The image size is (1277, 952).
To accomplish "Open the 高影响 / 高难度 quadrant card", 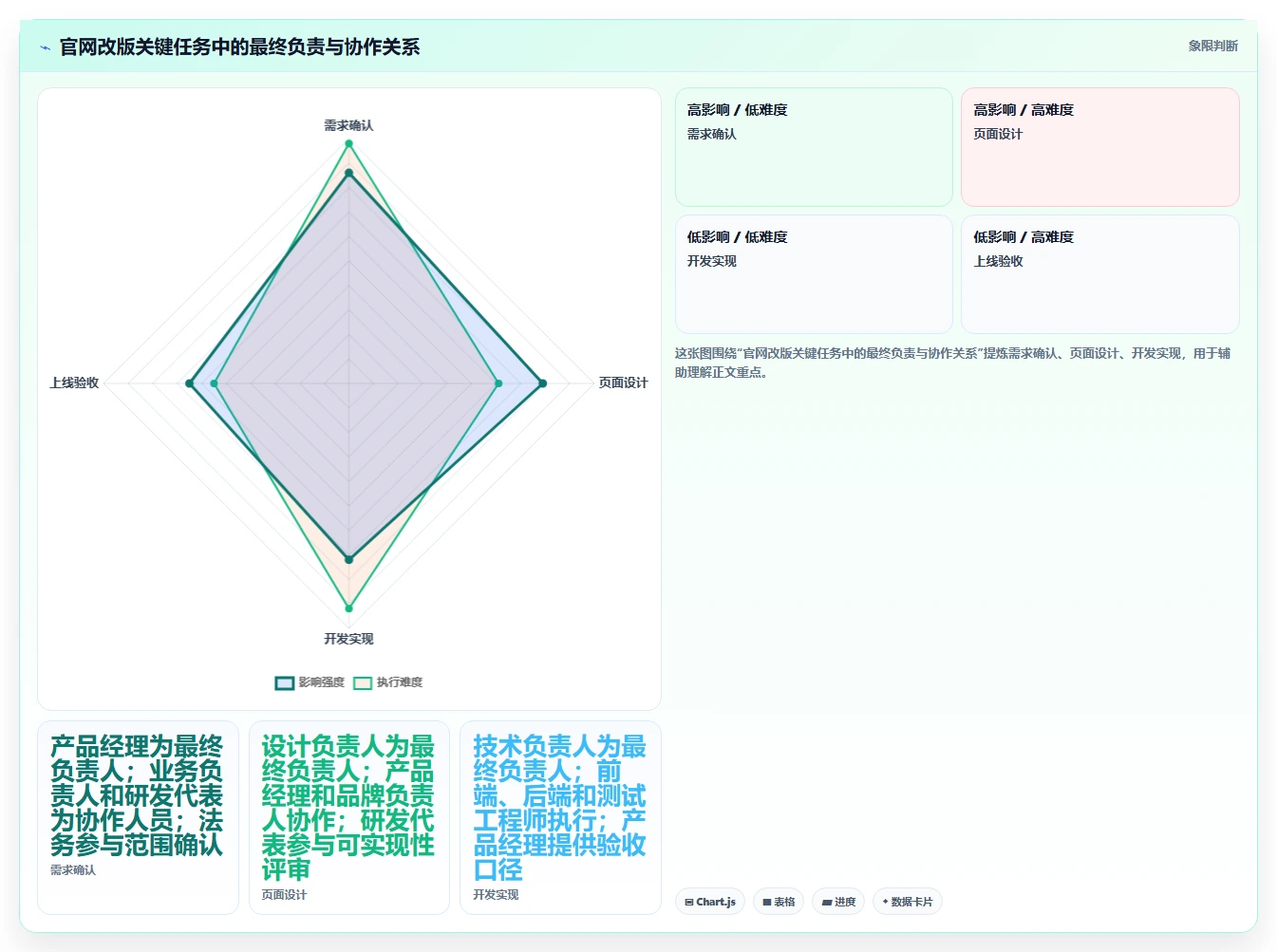I will click(x=1100, y=147).
